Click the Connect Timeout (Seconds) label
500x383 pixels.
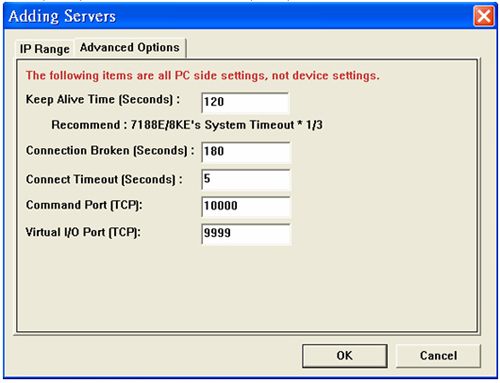(x=104, y=180)
